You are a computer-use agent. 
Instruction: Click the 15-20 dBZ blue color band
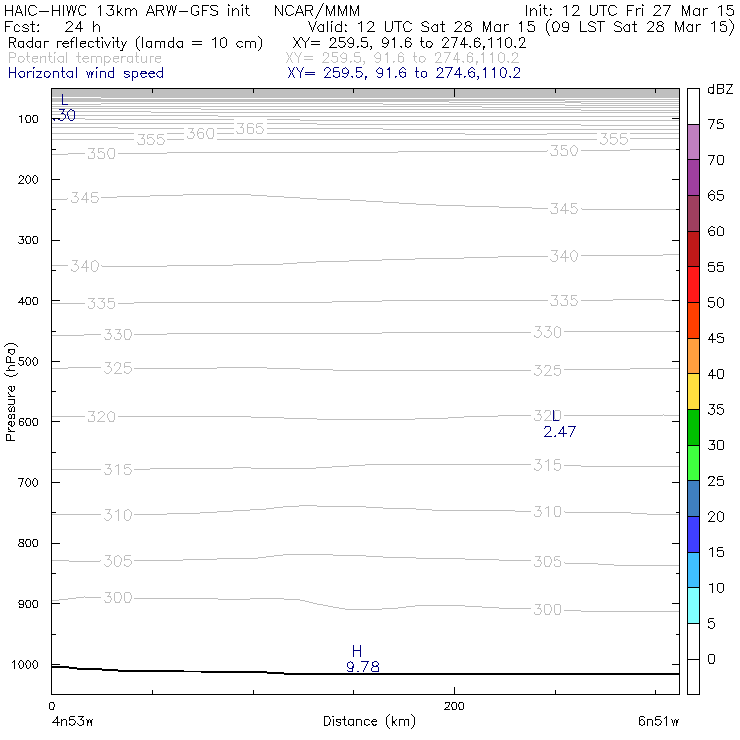click(x=693, y=534)
